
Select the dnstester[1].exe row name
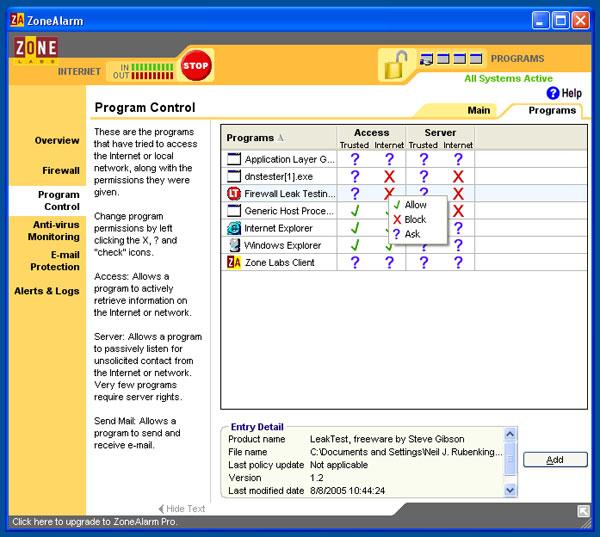pos(279,176)
